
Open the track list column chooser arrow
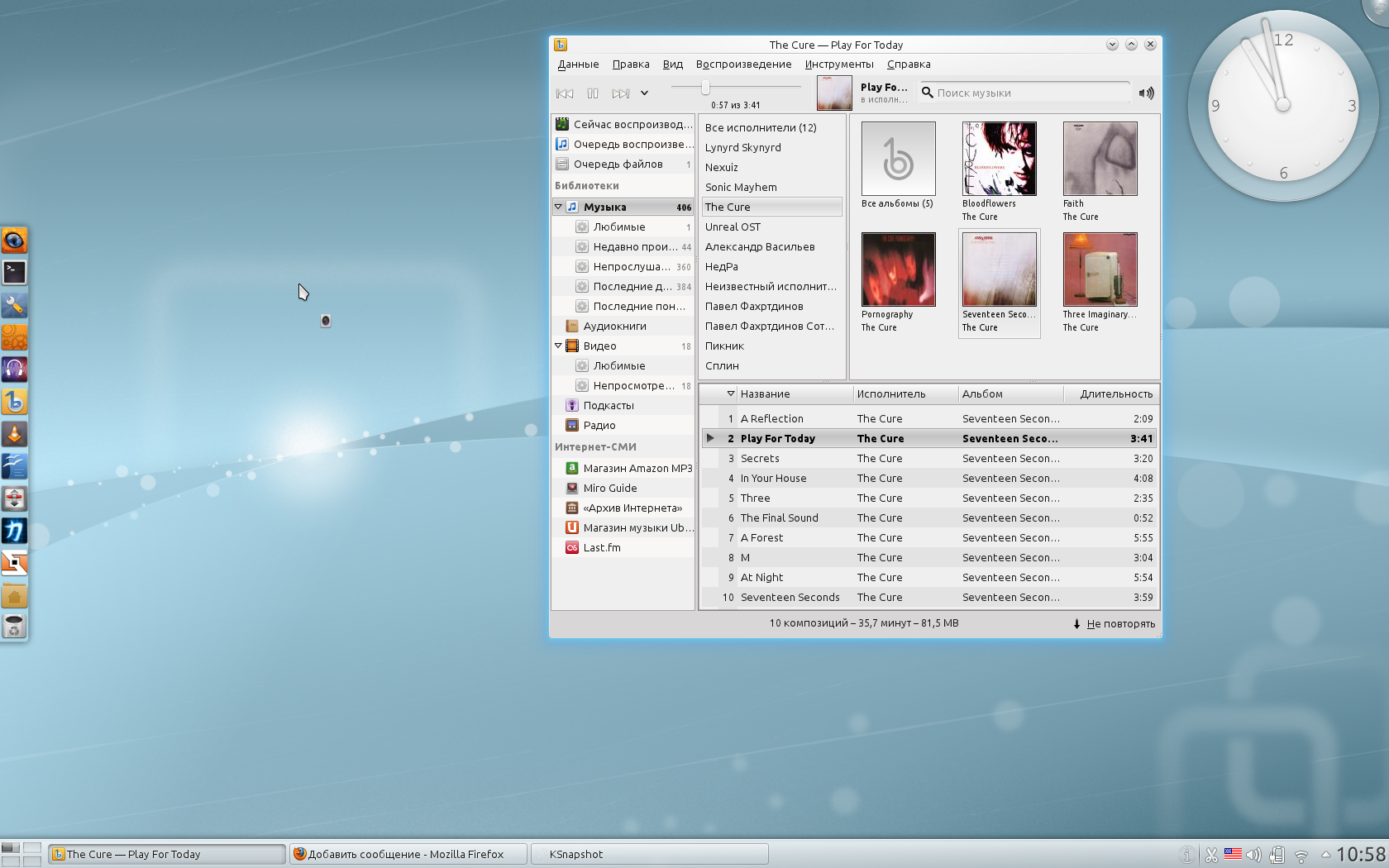pos(731,394)
